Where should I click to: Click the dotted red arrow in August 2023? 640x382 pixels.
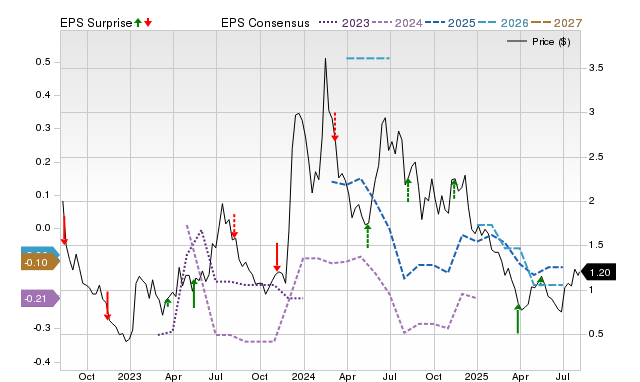234,226
